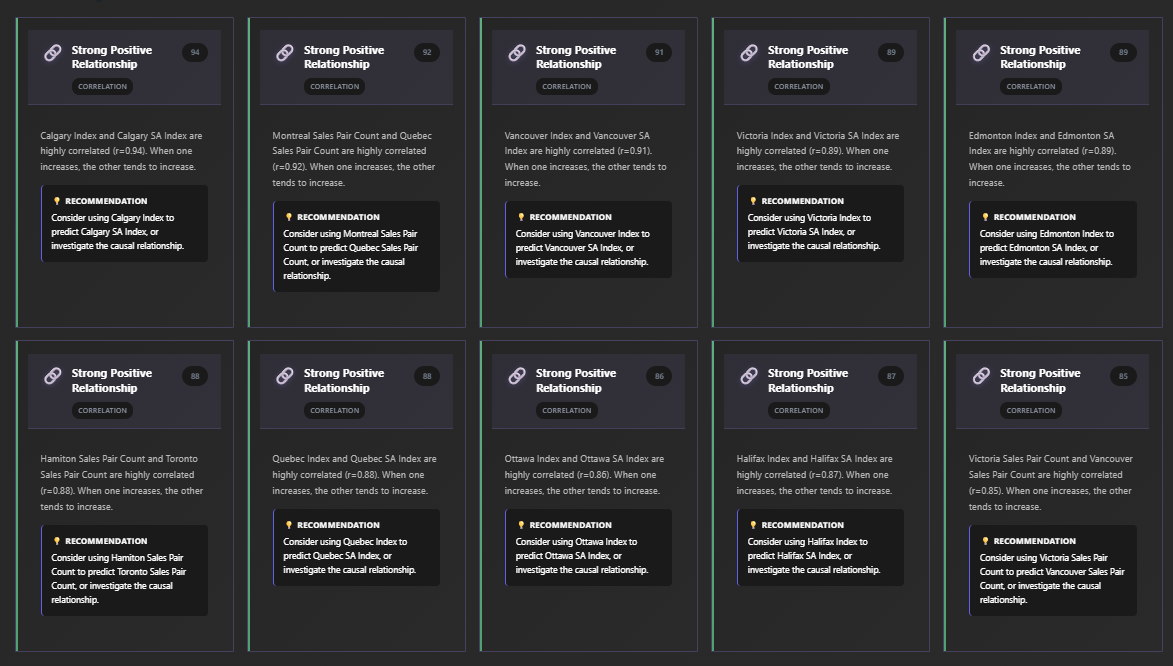Click the lightbulb icon in the Calgary recommendation
The width and height of the screenshot is (1173, 666).
coord(57,201)
